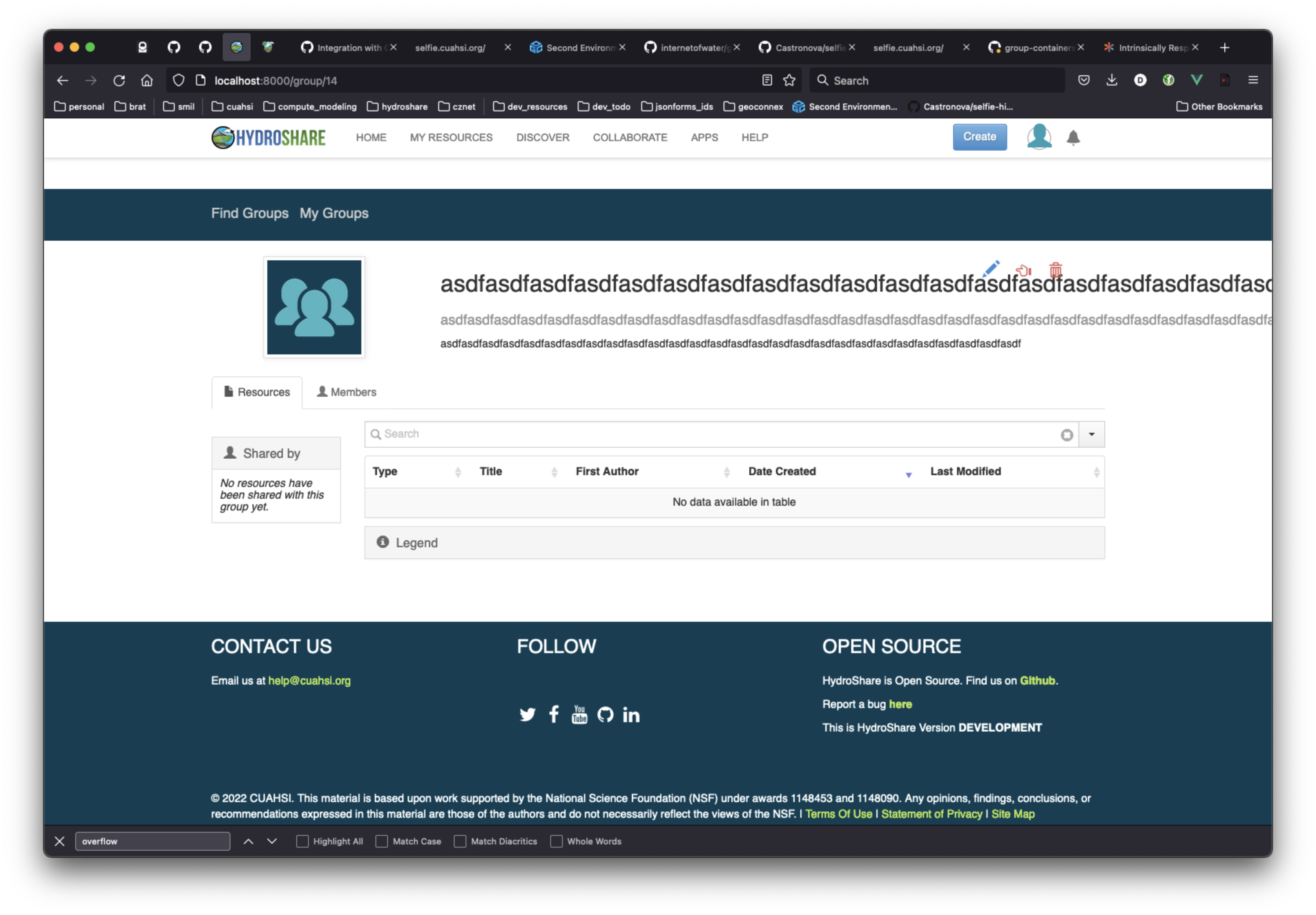Click the resources Search input field

(716, 434)
